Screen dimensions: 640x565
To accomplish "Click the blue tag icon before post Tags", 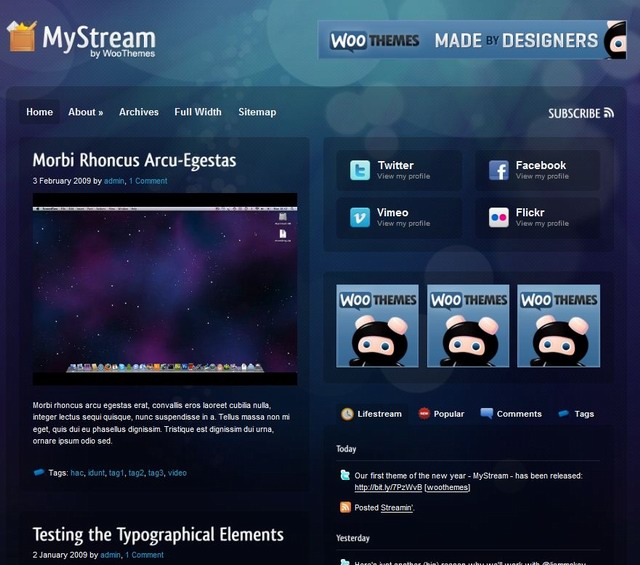I will (39, 472).
